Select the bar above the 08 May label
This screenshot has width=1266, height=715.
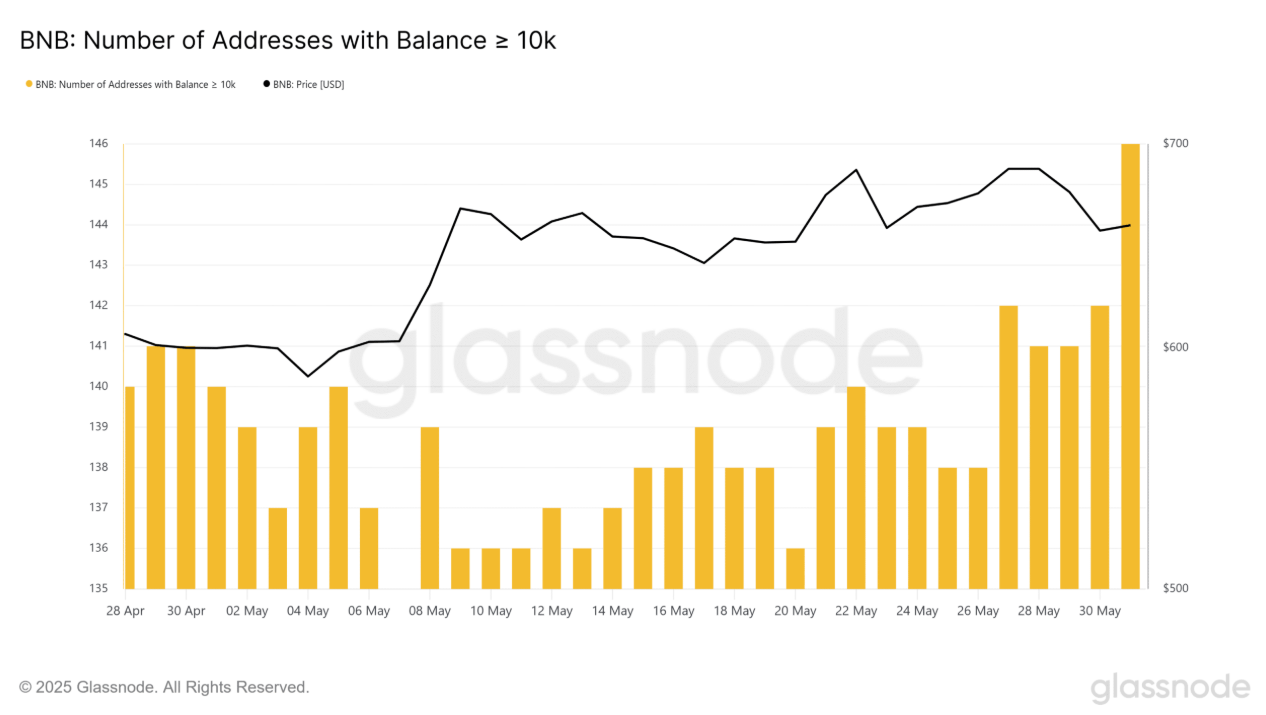(x=430, y=508)
